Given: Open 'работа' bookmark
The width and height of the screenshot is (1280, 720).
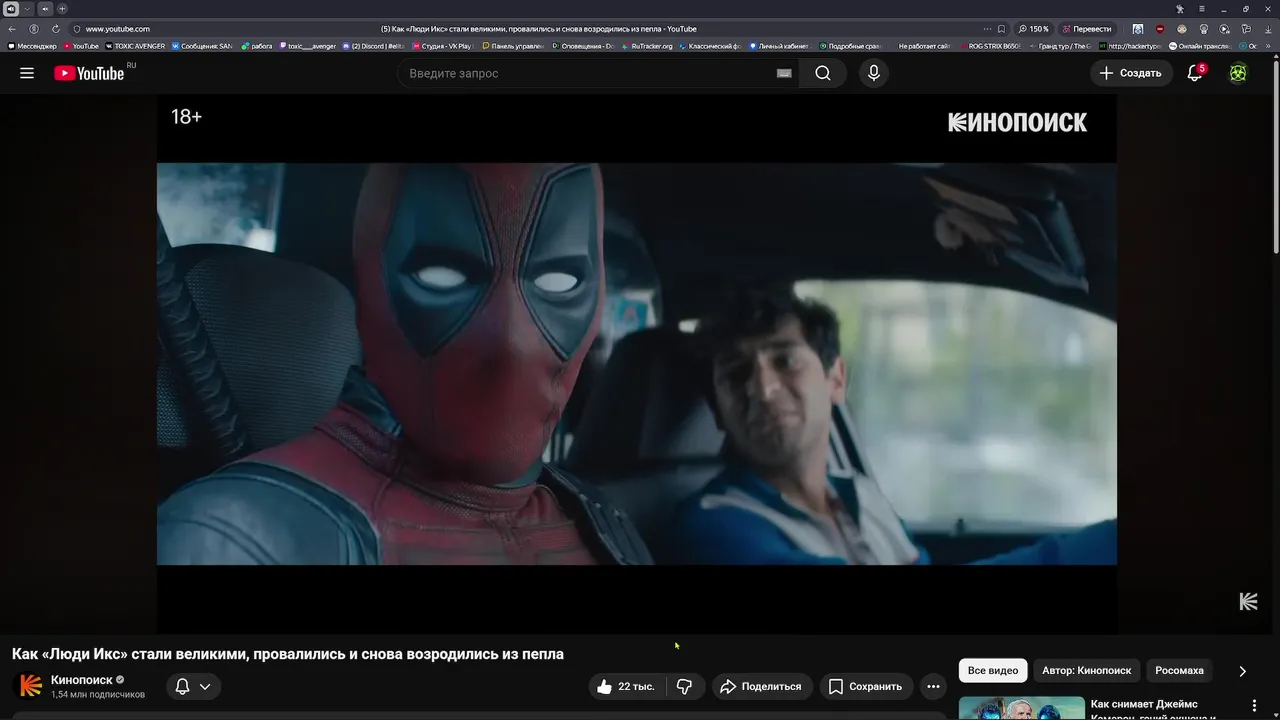Looking at the screenshot, I should (x=257, y=46).
